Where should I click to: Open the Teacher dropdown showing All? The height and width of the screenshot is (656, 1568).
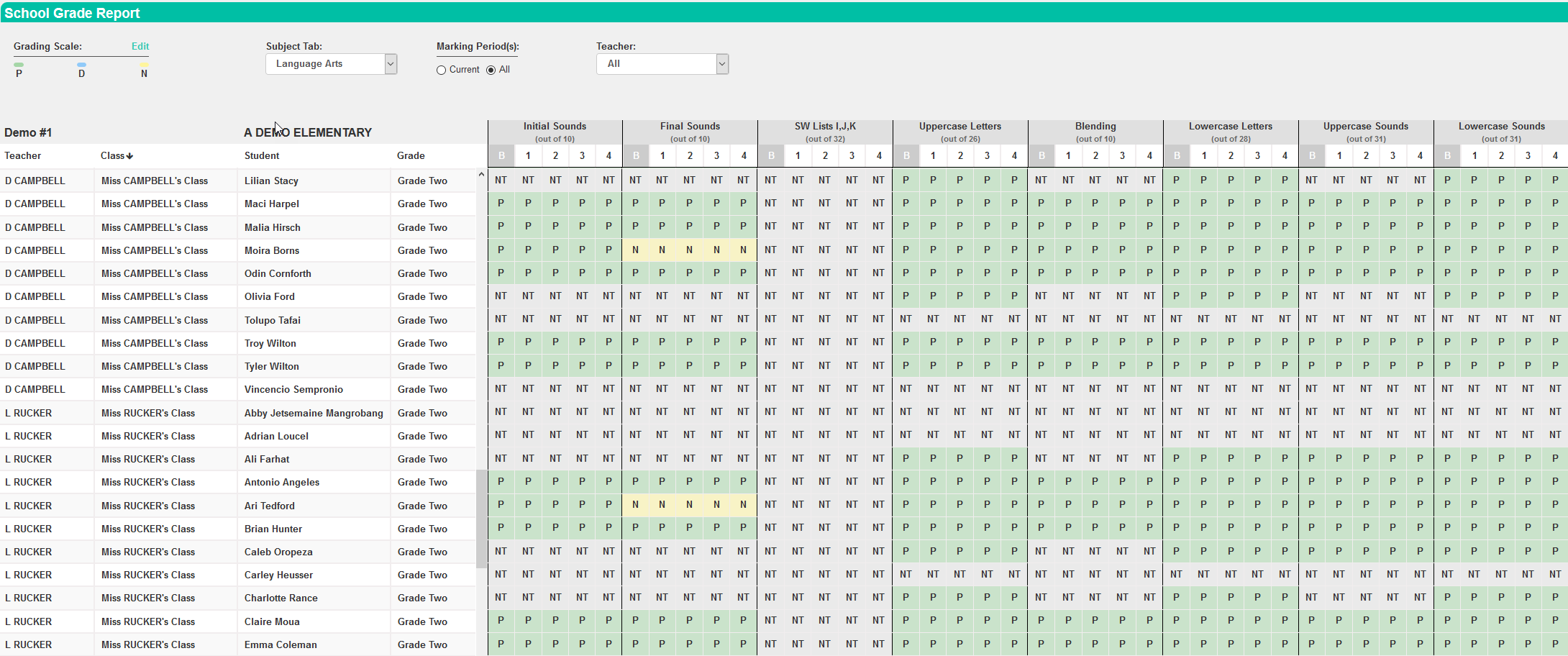point(662,64)
